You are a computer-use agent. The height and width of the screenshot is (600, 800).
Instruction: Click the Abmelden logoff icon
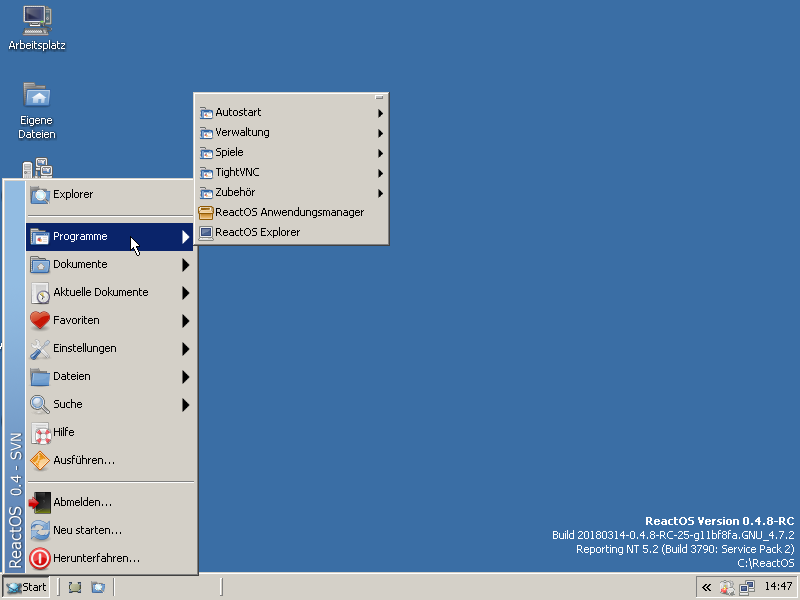tap(40, 503)
